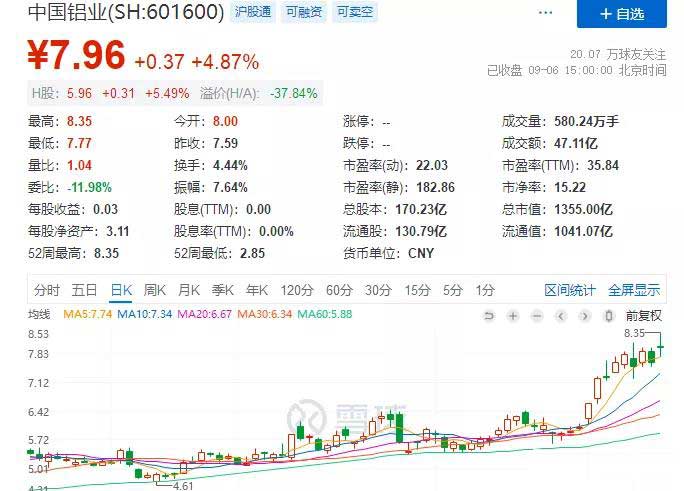
Task: Click the 最高 value 8.35
Action: click(x=79, y=121)
